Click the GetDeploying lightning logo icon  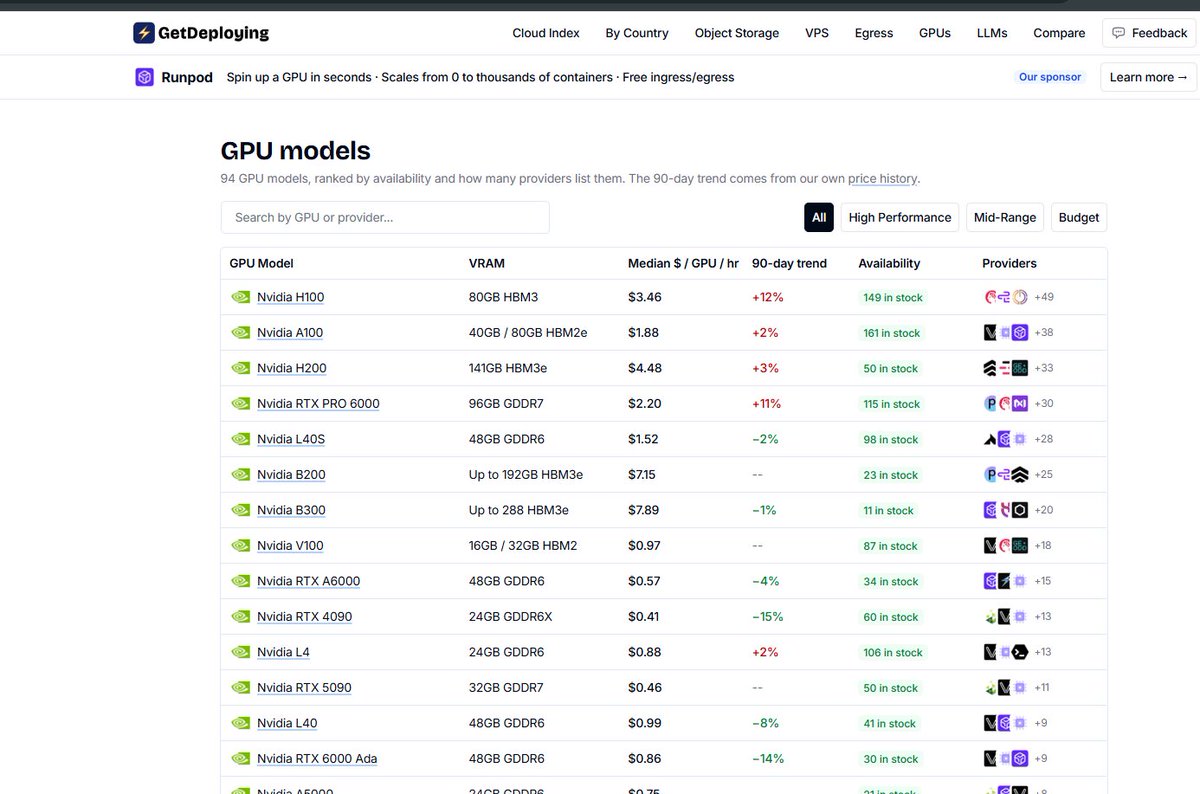tap(144, 33)
